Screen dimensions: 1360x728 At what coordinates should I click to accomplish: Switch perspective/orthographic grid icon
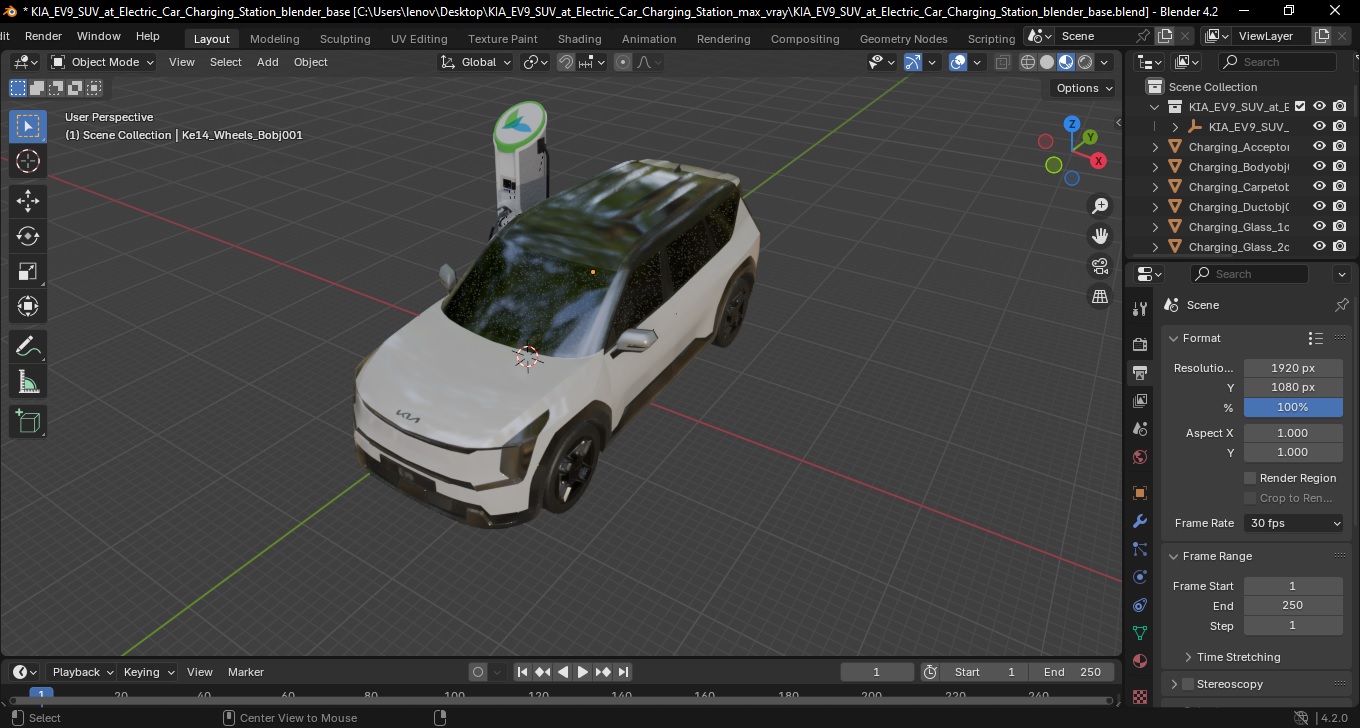(x=1100, y=297)
